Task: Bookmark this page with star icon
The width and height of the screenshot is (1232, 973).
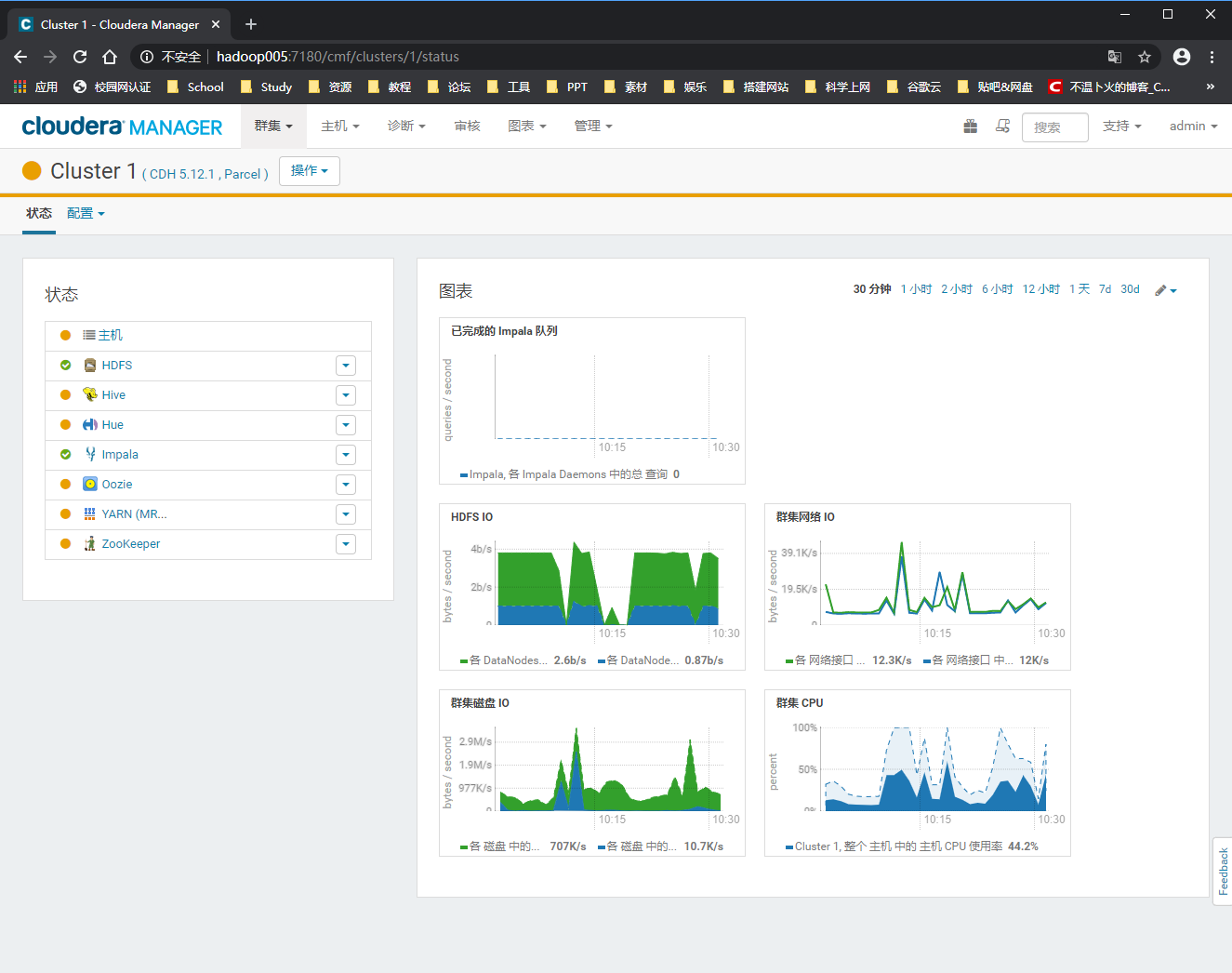Action: click(1145, 57)
